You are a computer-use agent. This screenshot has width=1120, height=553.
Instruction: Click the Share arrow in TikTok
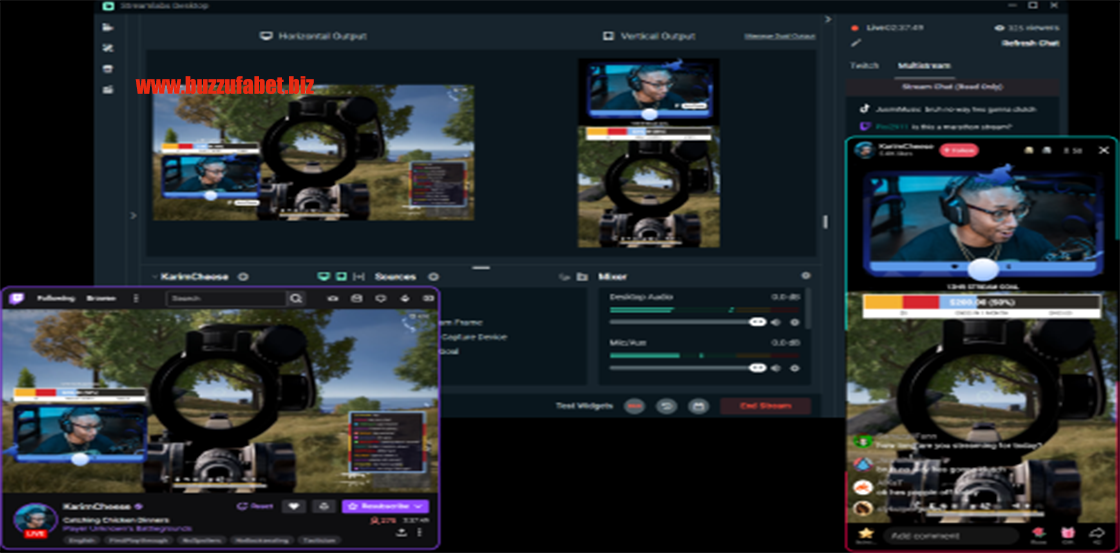click(x=1098, y=534)
